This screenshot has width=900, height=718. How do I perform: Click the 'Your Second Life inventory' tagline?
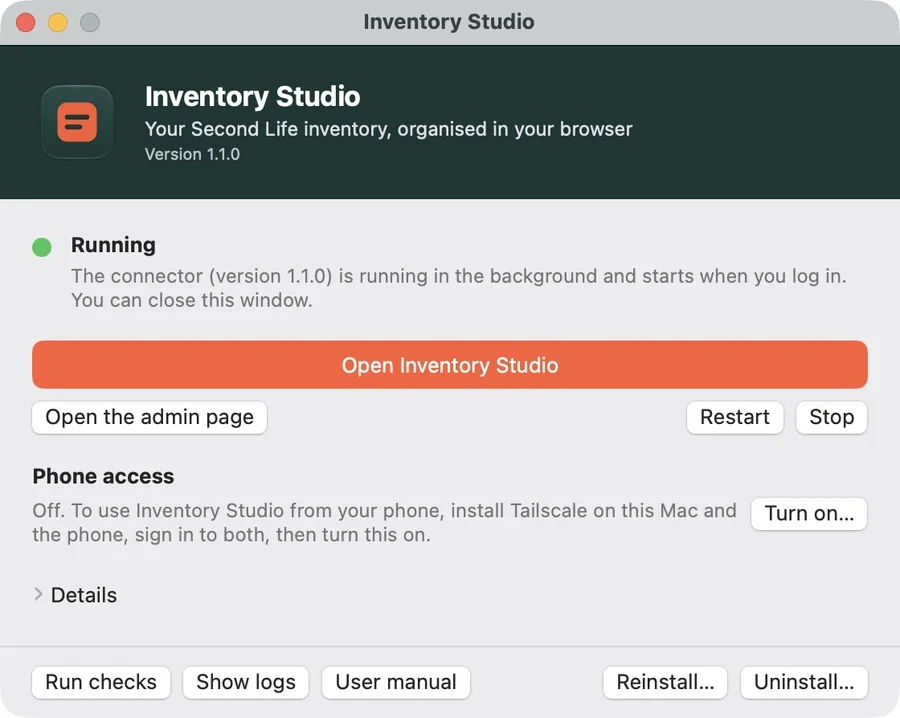(389, 129)
